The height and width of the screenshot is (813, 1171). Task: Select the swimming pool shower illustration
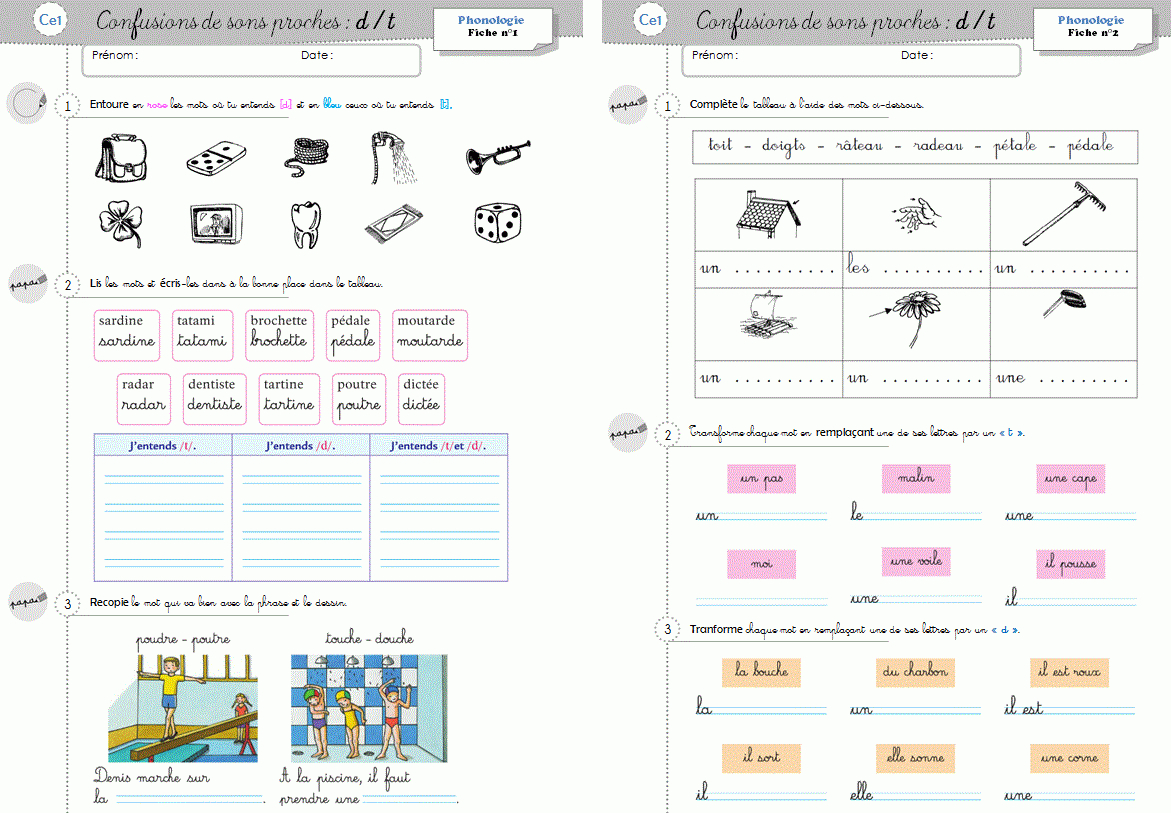coord(369,708)
